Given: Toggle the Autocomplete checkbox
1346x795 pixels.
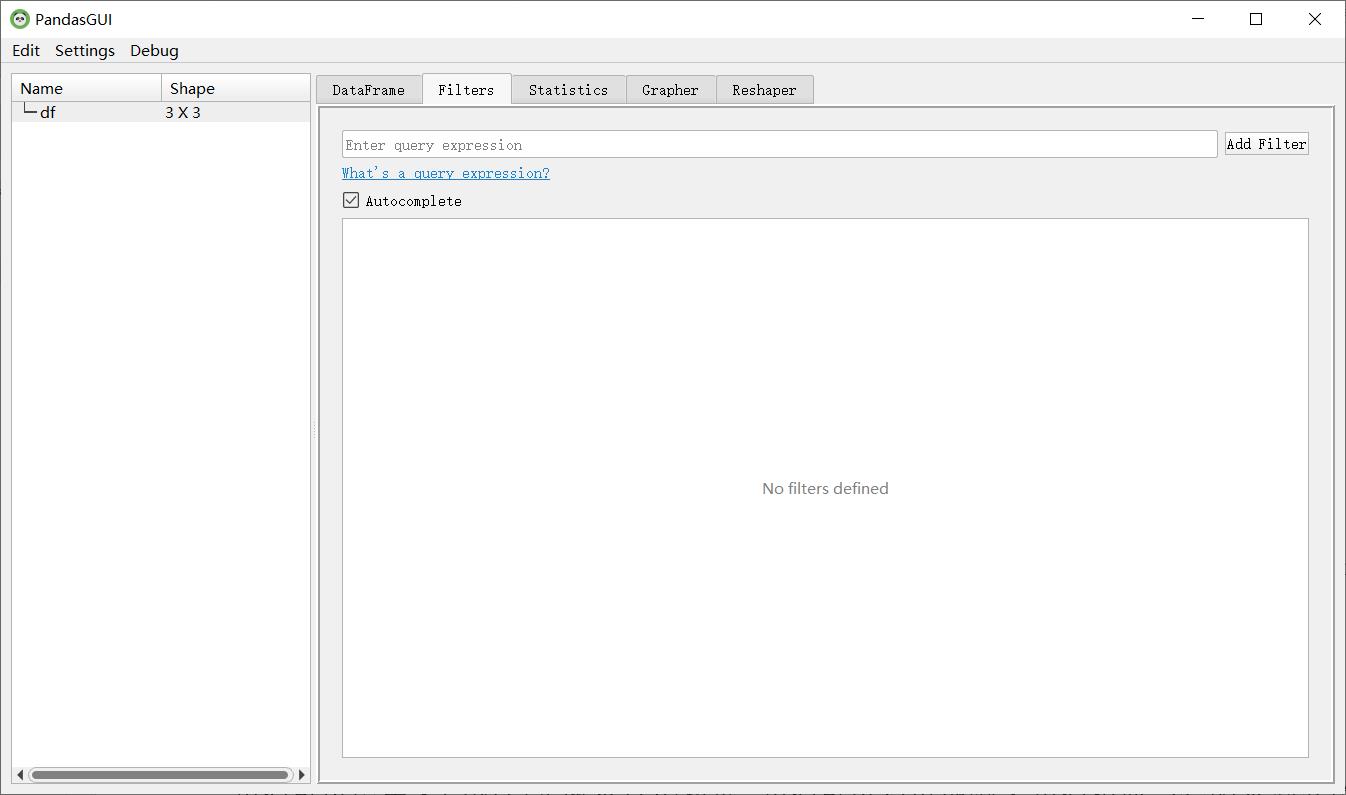Looking at the screenshot, I should pyautogui.click(x=351, y=200).
